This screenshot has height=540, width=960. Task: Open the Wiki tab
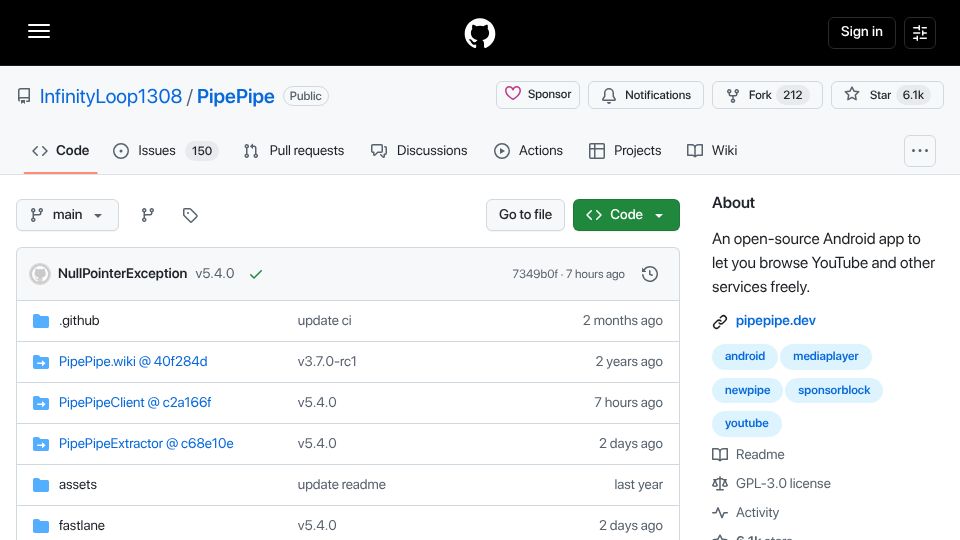712,151
